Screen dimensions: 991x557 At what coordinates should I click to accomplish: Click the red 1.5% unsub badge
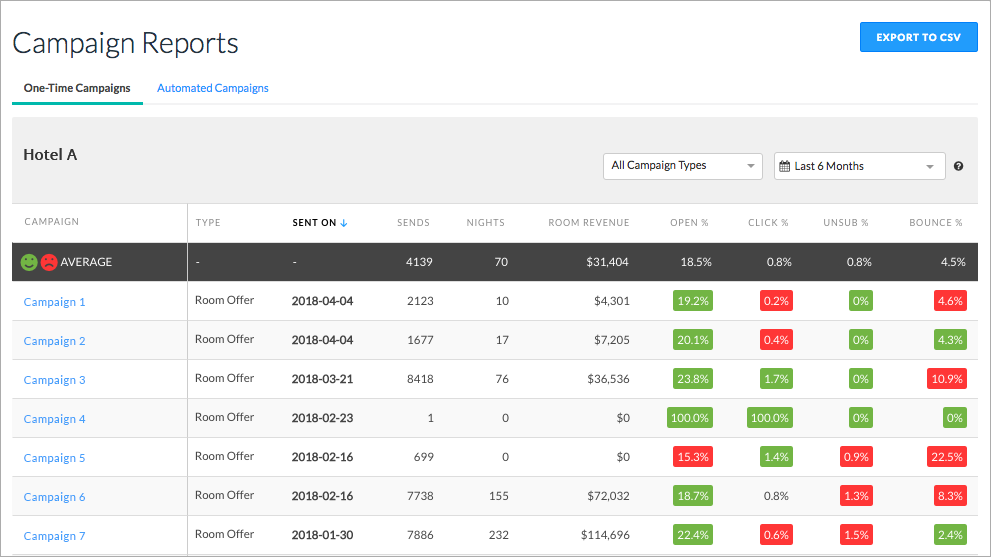pos(856,535)
